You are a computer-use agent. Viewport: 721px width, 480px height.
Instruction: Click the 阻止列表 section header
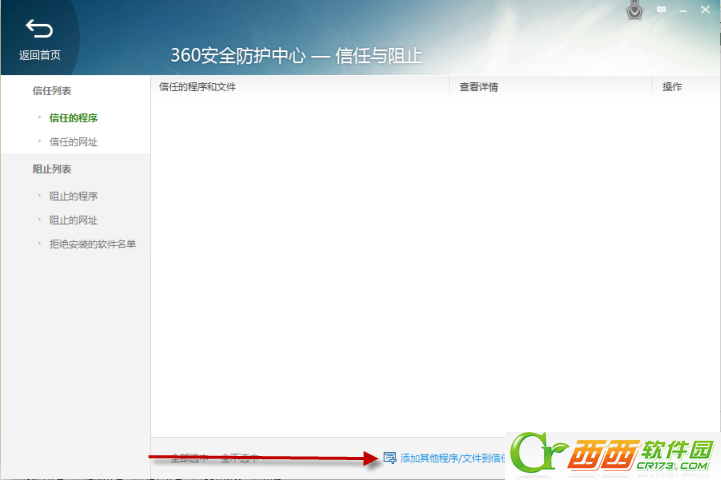(x=52, y=169)
